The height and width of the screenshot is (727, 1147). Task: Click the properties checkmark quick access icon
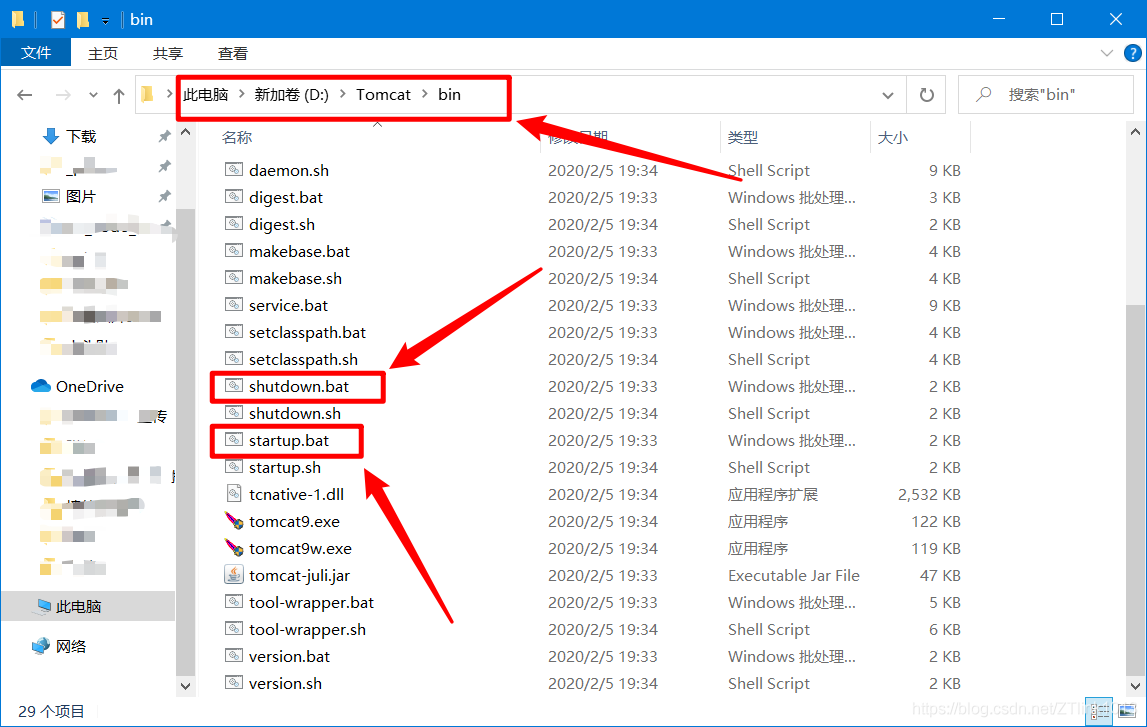point(58,20)
